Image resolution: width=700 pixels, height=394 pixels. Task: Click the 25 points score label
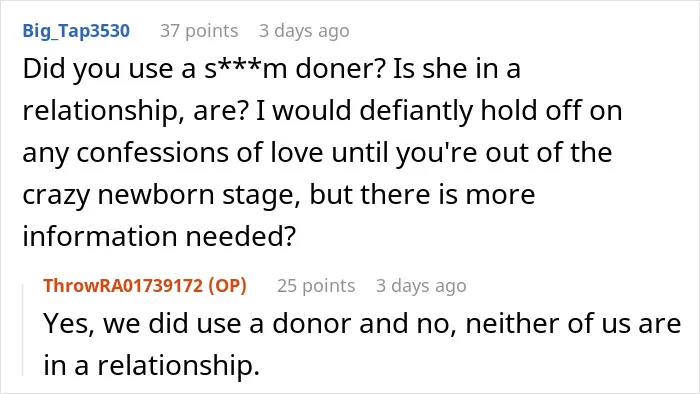[316, 286]
